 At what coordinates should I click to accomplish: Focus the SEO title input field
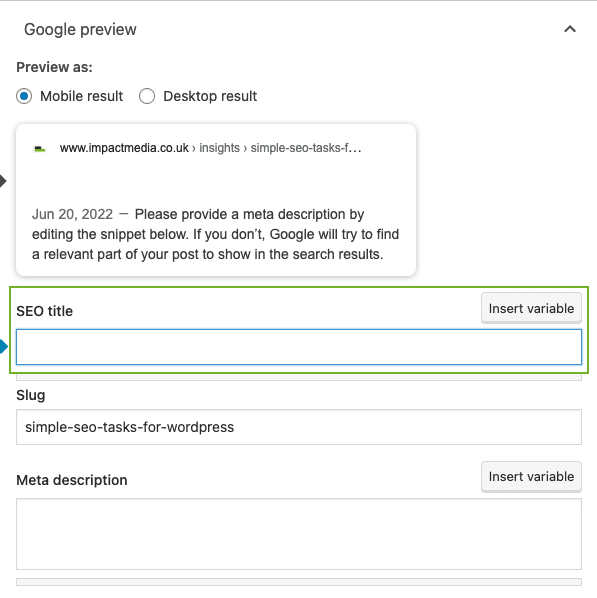tap(299, 347)
